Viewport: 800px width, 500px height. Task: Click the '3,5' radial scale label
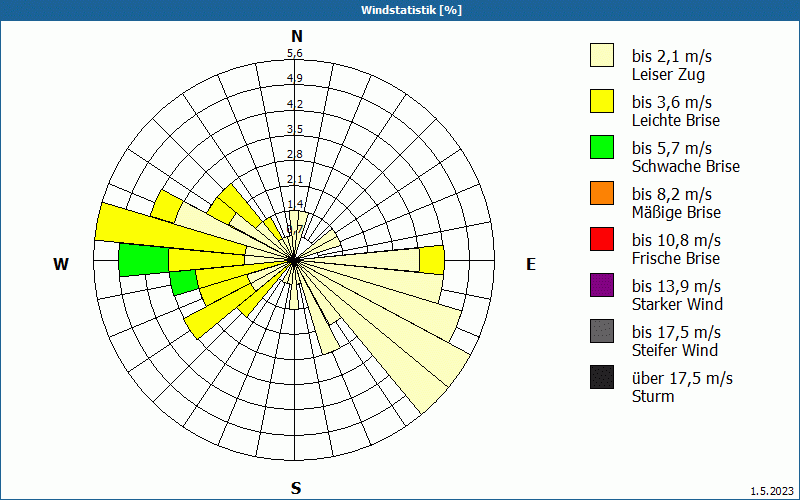pos(295,129)
